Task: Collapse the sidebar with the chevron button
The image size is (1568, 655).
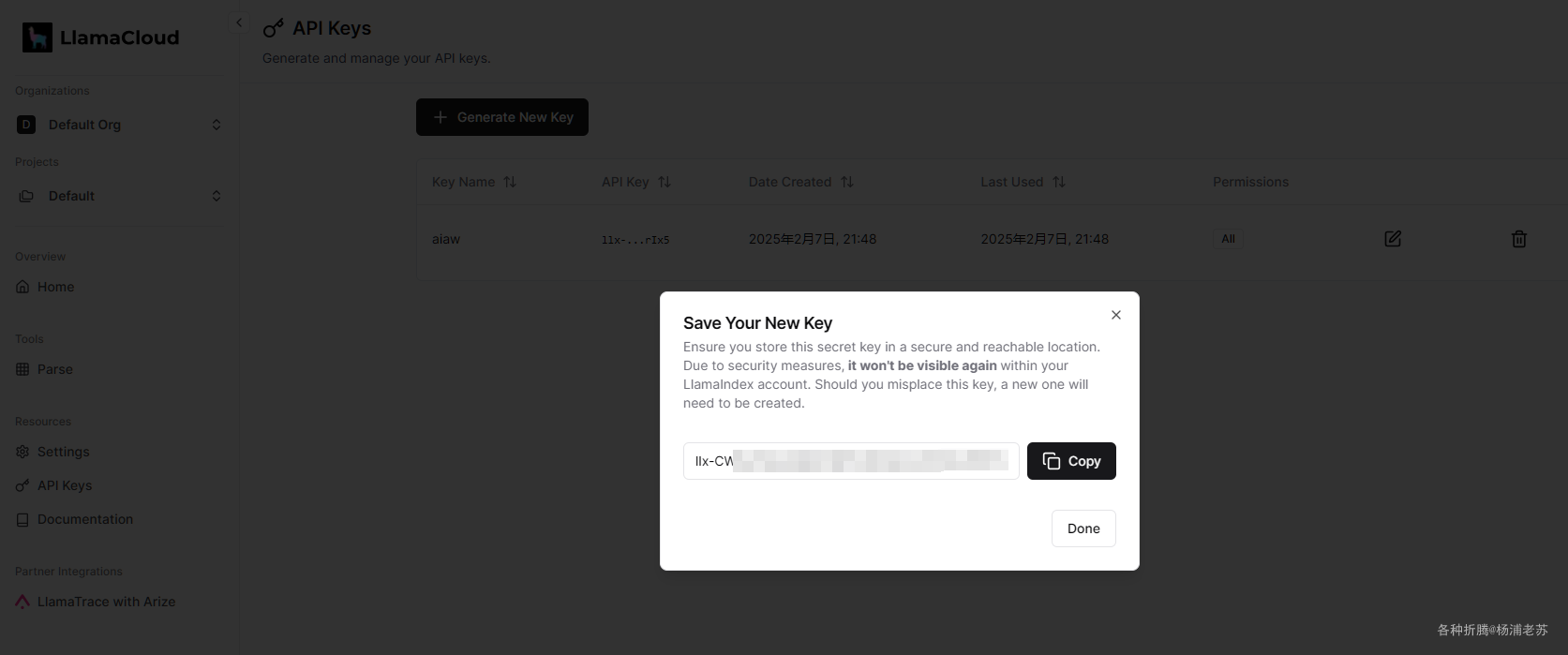Action: tap(239, 22)
